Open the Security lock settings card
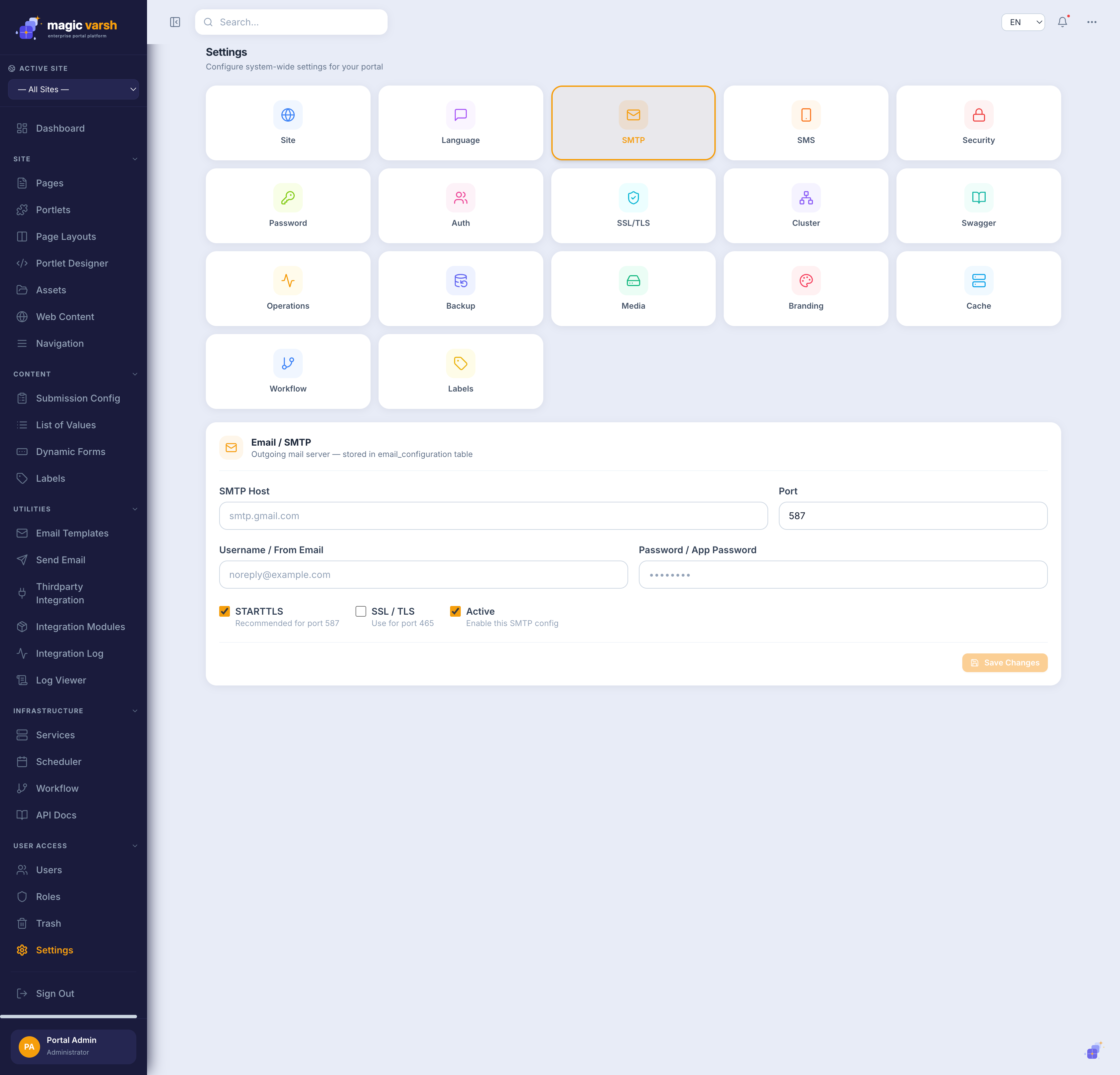The height and width of the screenshot is (1075, 1120). tap(978, 123)
